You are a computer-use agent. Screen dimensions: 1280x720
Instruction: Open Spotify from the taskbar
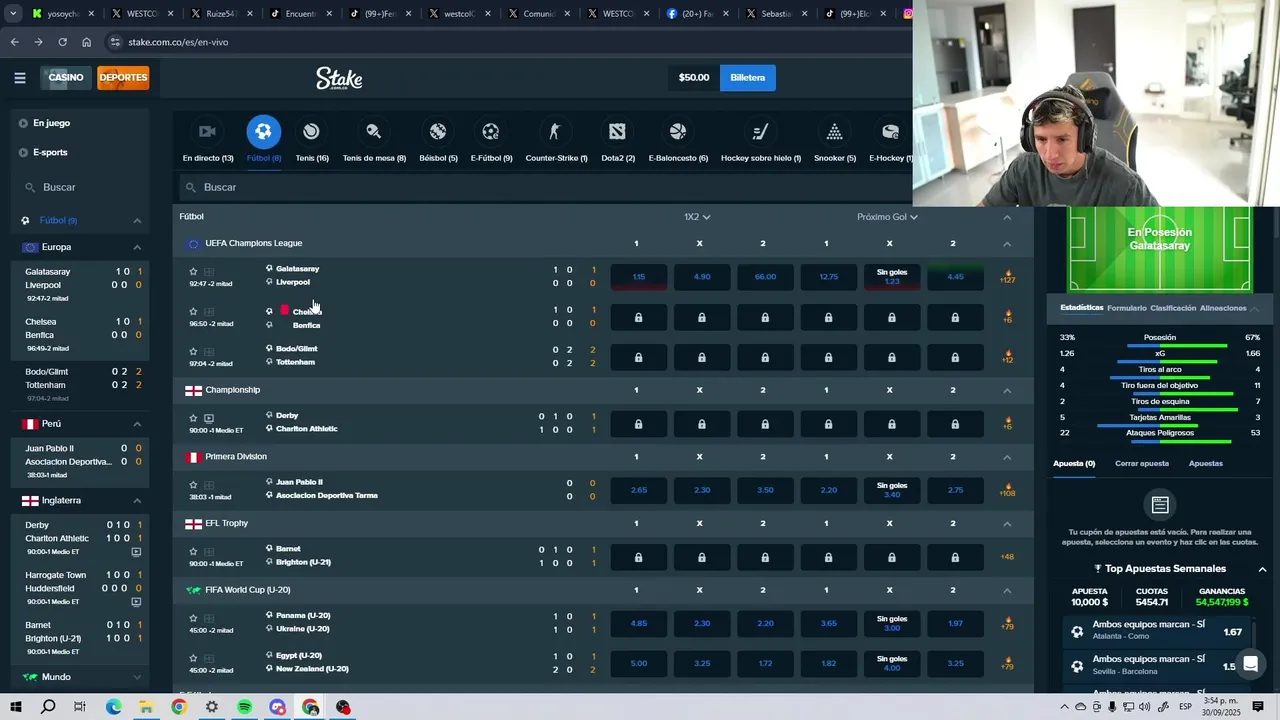point(245,707)
